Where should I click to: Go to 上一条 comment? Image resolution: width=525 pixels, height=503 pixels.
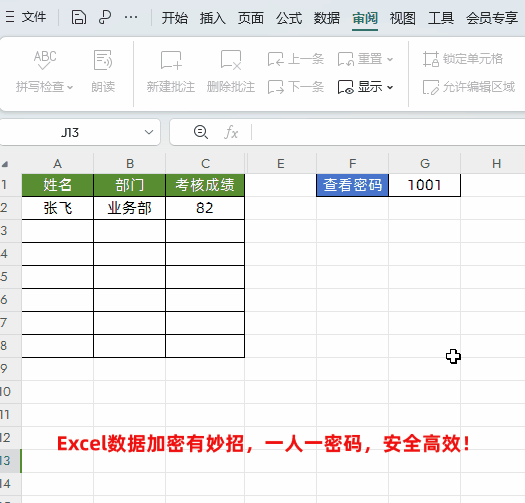coord(296,59)
